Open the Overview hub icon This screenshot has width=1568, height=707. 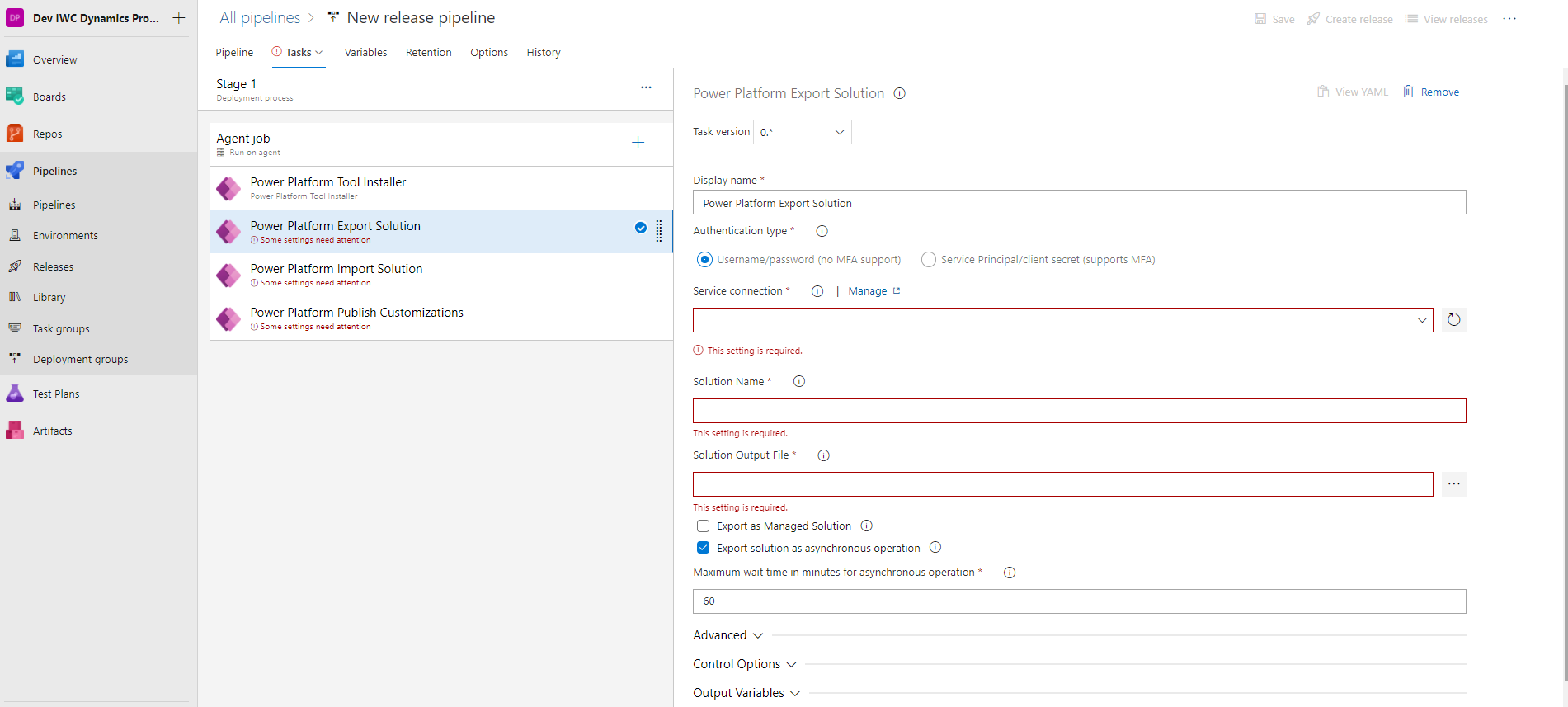(15, 59)
